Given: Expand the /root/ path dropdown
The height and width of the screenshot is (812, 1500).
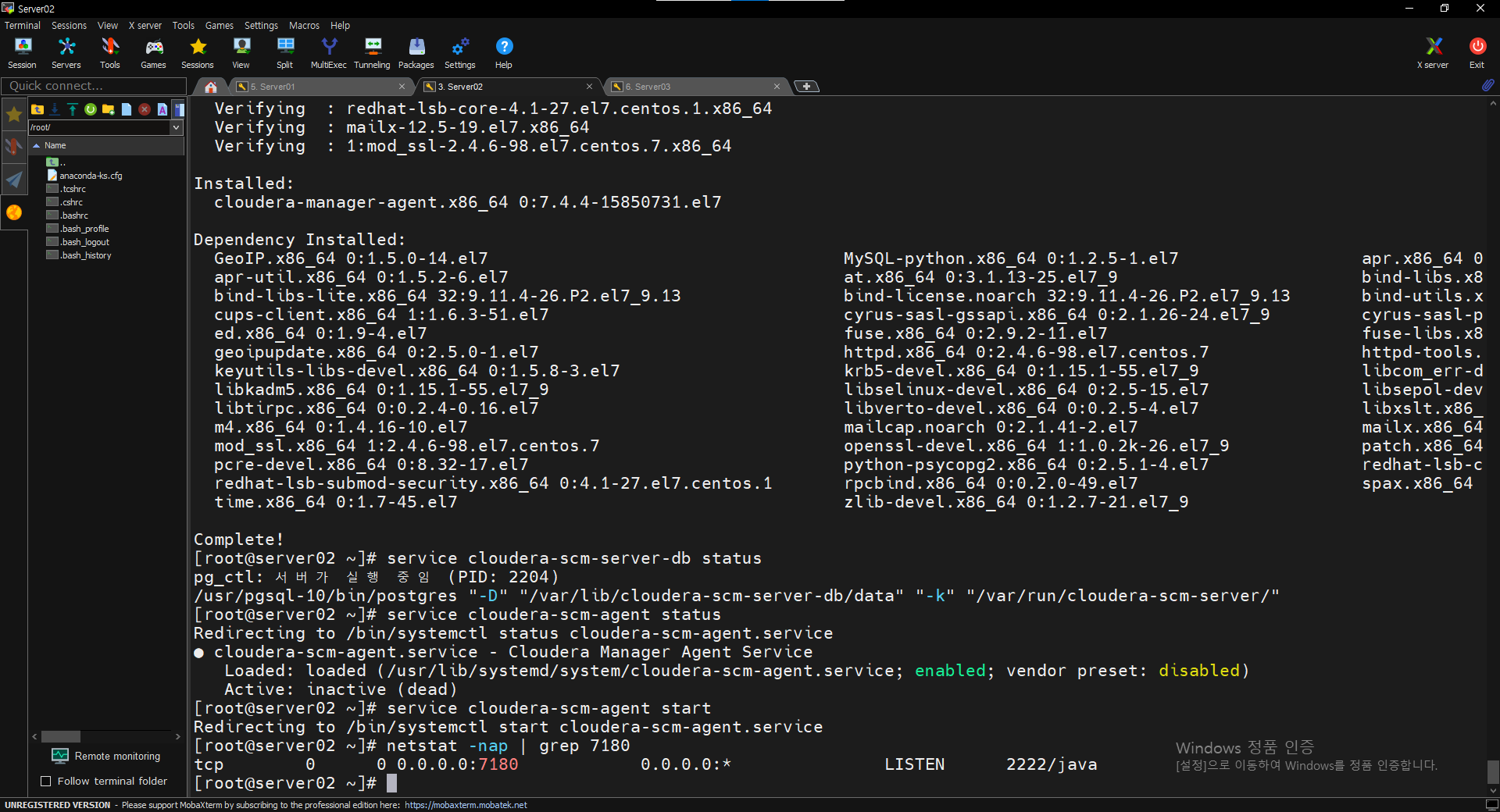Looking at the screenshot, I should tap(177, 127).
